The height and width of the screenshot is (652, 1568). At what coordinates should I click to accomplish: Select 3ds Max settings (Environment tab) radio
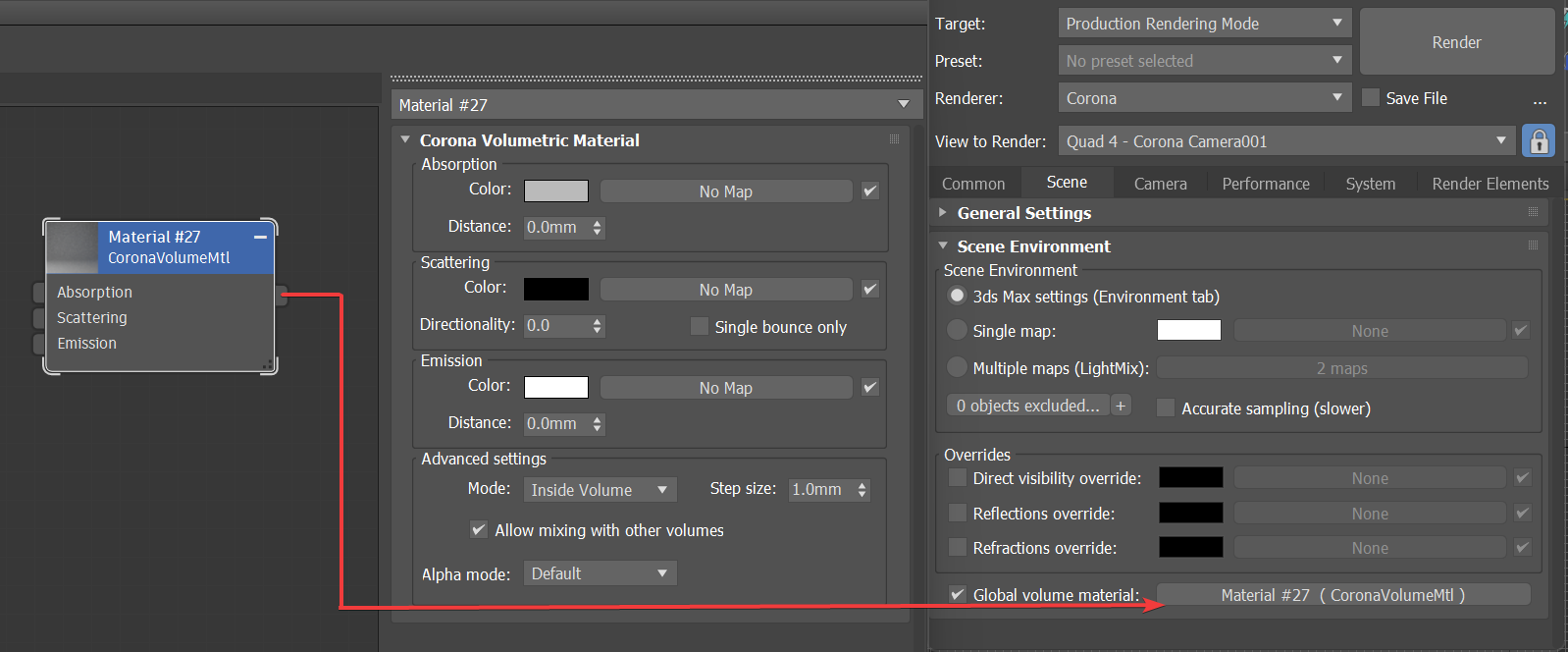957,295
